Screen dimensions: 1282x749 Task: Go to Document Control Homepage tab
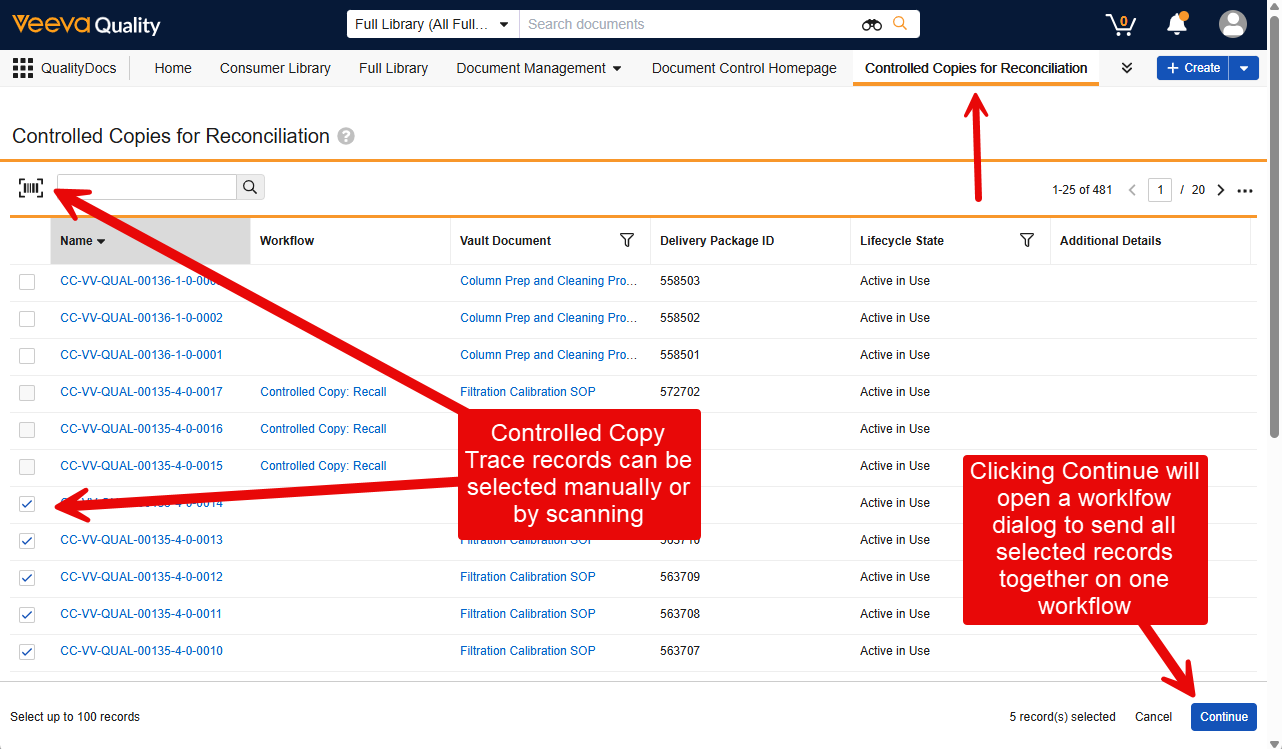pos(744,68)
